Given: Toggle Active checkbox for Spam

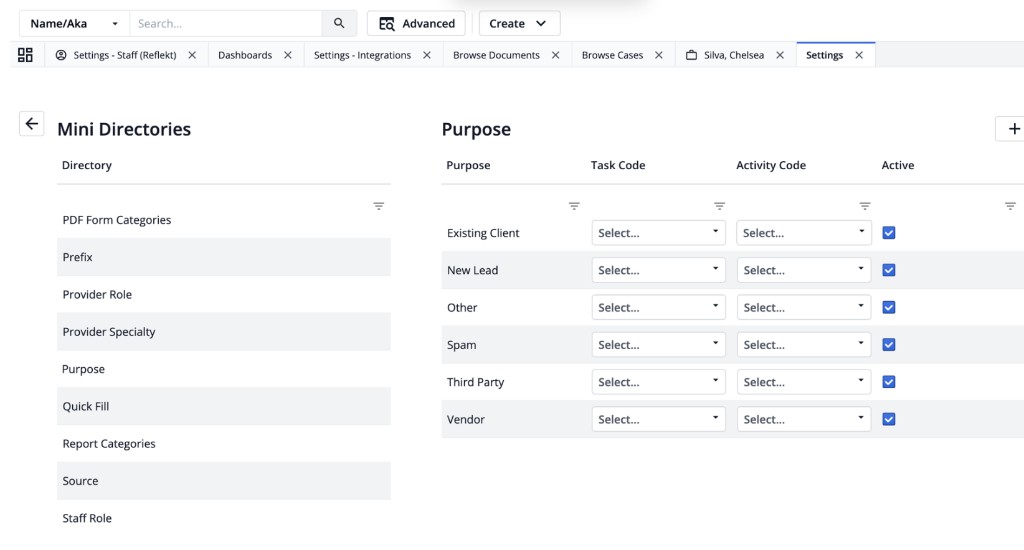Looking at the screenshot, I should [889, 344].
